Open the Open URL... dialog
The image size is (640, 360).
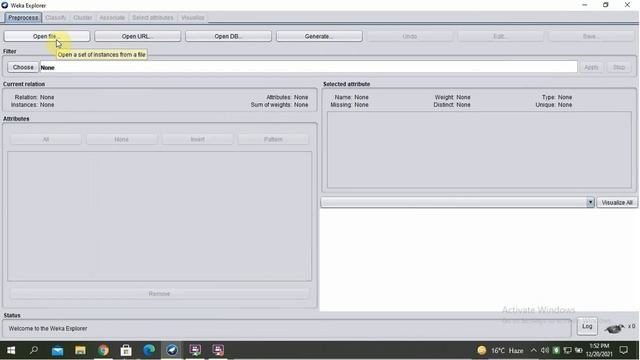[x=138, y=36]
